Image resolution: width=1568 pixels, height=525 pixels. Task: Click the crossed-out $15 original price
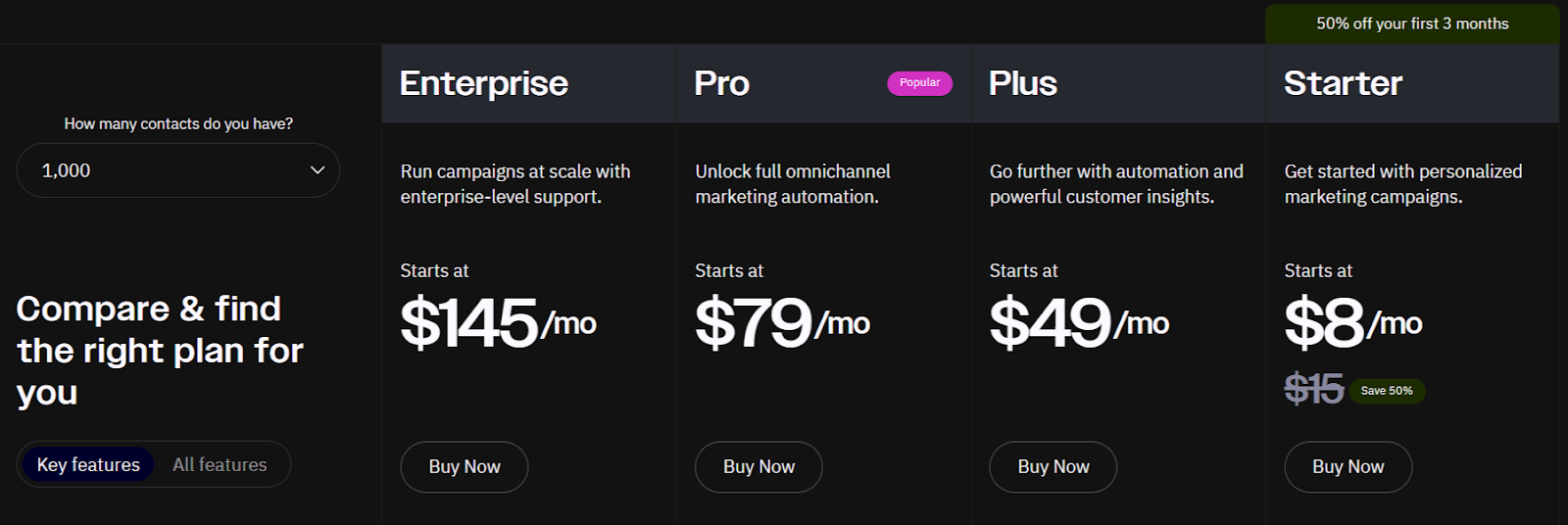[1314, 390]
